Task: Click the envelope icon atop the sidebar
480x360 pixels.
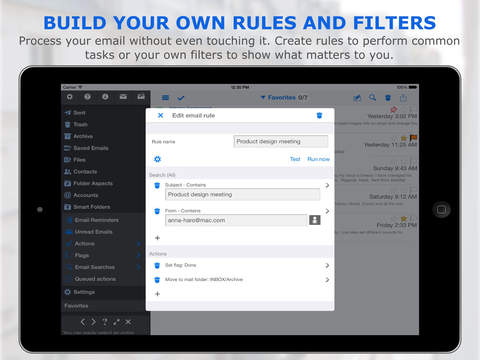Action: pos(123,97)
